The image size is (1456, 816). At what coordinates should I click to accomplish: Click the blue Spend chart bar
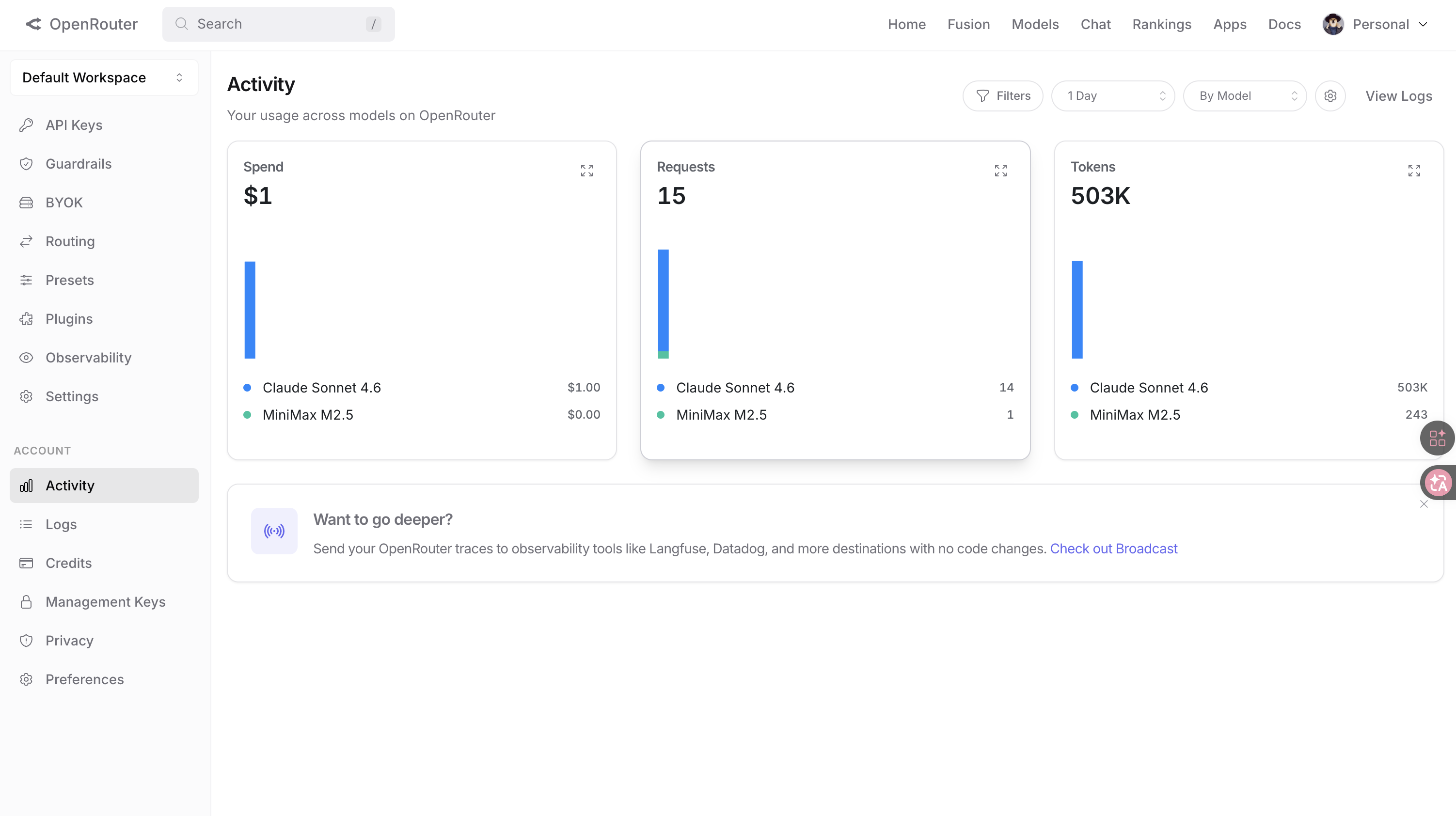250,310
